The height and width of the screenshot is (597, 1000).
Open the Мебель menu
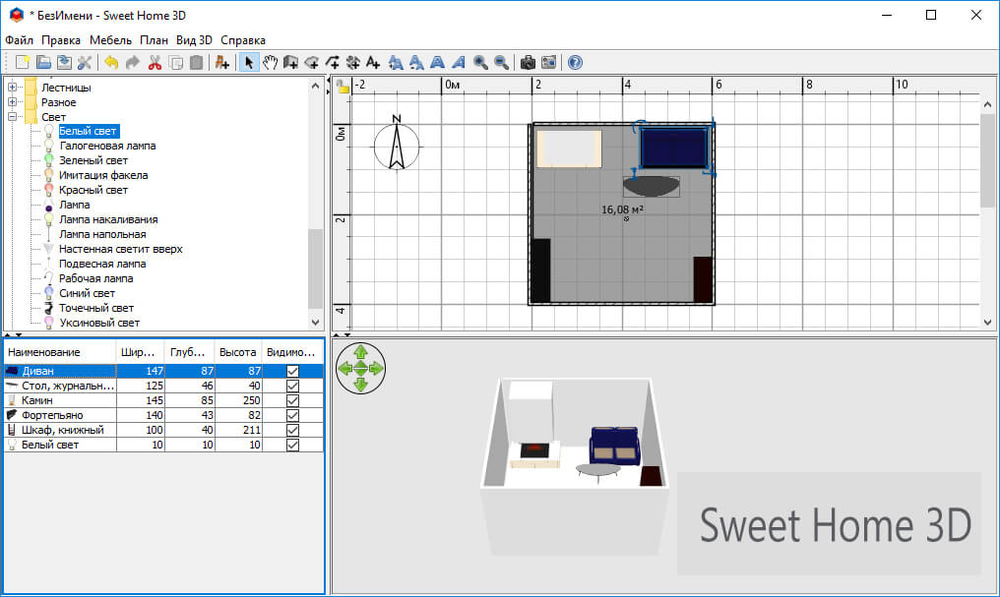[x=110, y=40]
